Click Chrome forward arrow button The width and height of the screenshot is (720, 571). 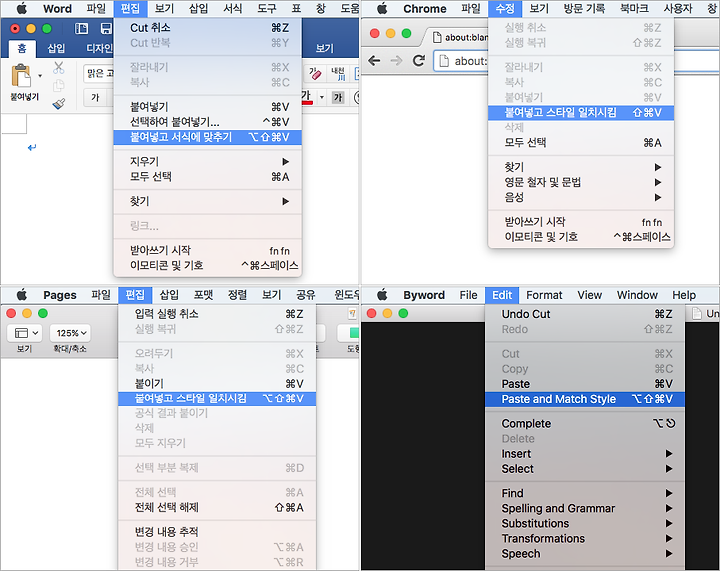396,61
